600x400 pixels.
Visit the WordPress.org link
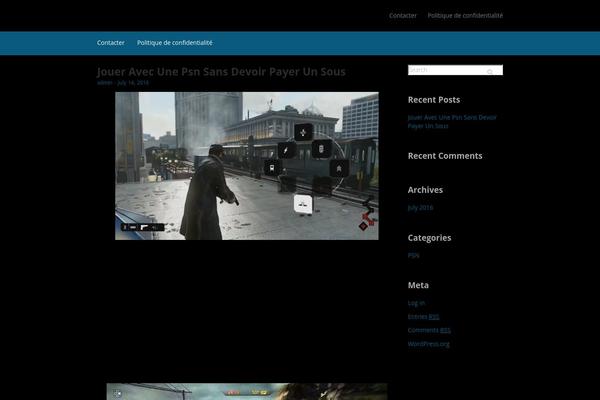tap(429, 344)
